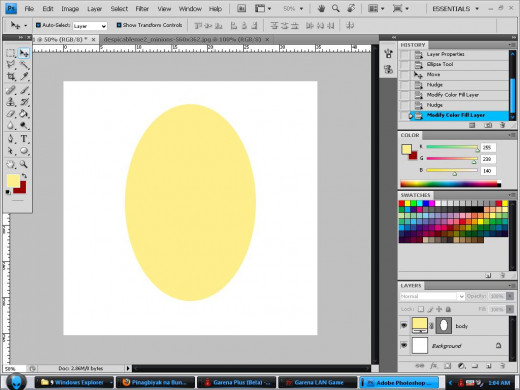Hide the body layer visibility eye
This screenshot has width=520, height=390.
(404, 325)
